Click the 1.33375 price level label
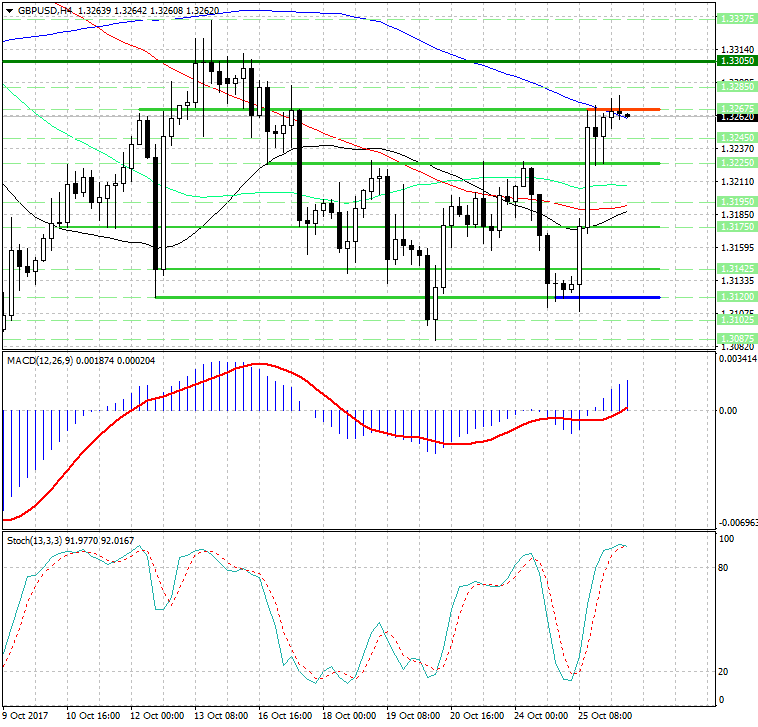Viewport: 758px width, 727px height. tap(737, 18)
